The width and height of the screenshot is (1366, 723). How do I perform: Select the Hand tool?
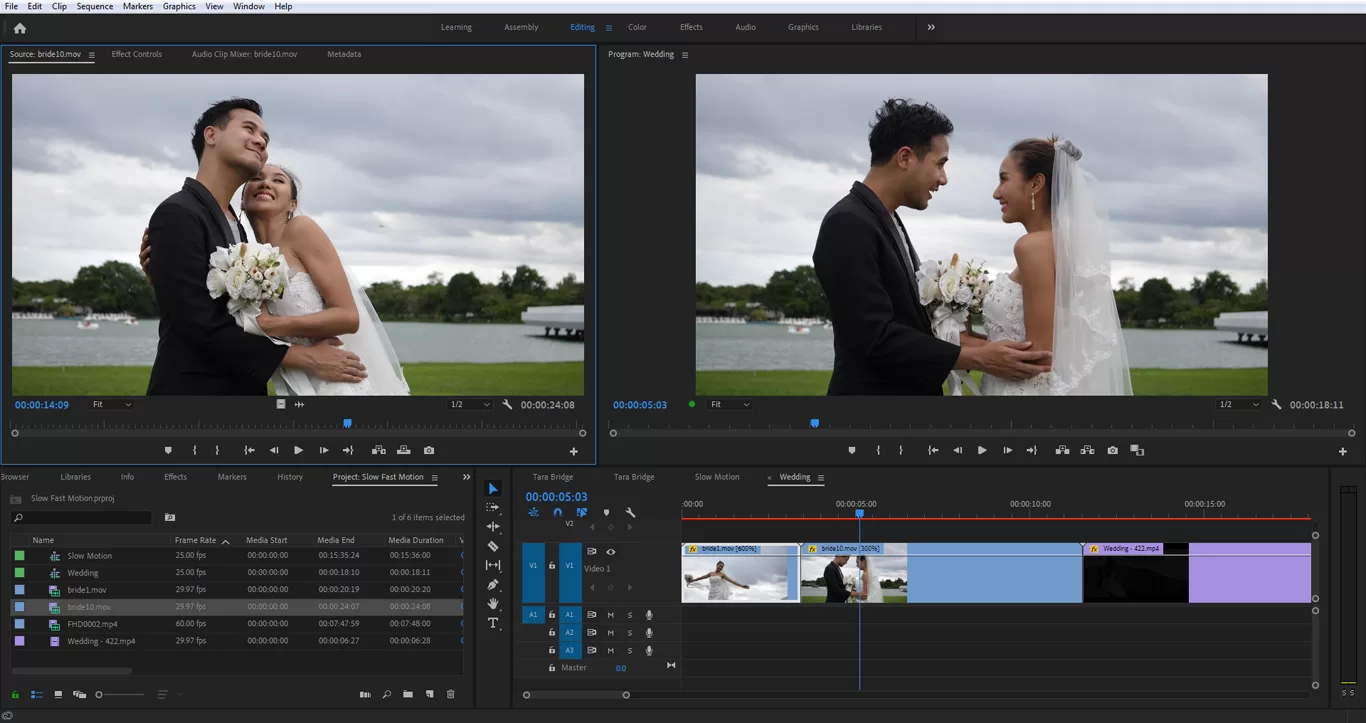(492, 604)
